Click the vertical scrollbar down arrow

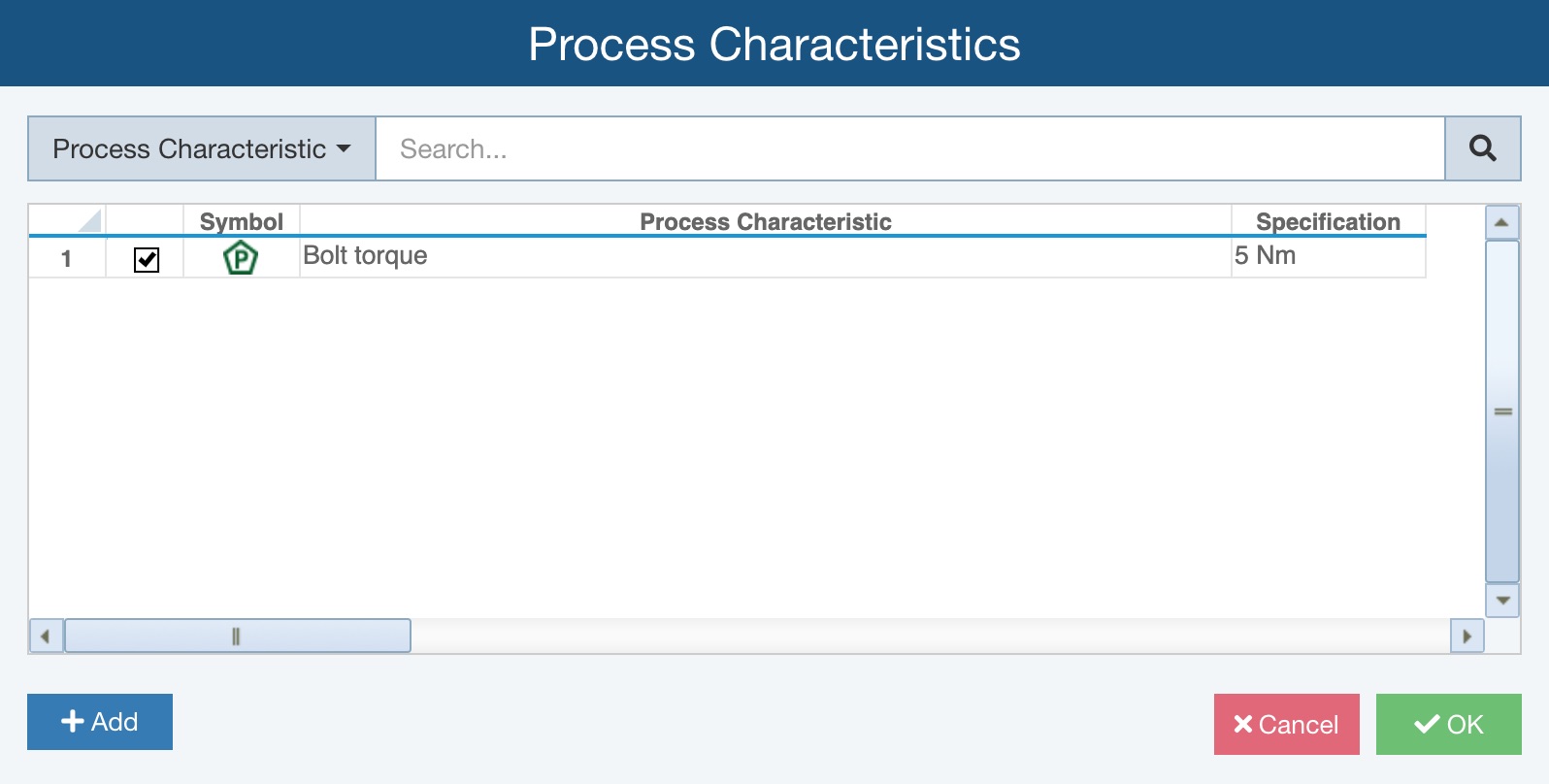pyautogui.click(x=1501, y=601)
